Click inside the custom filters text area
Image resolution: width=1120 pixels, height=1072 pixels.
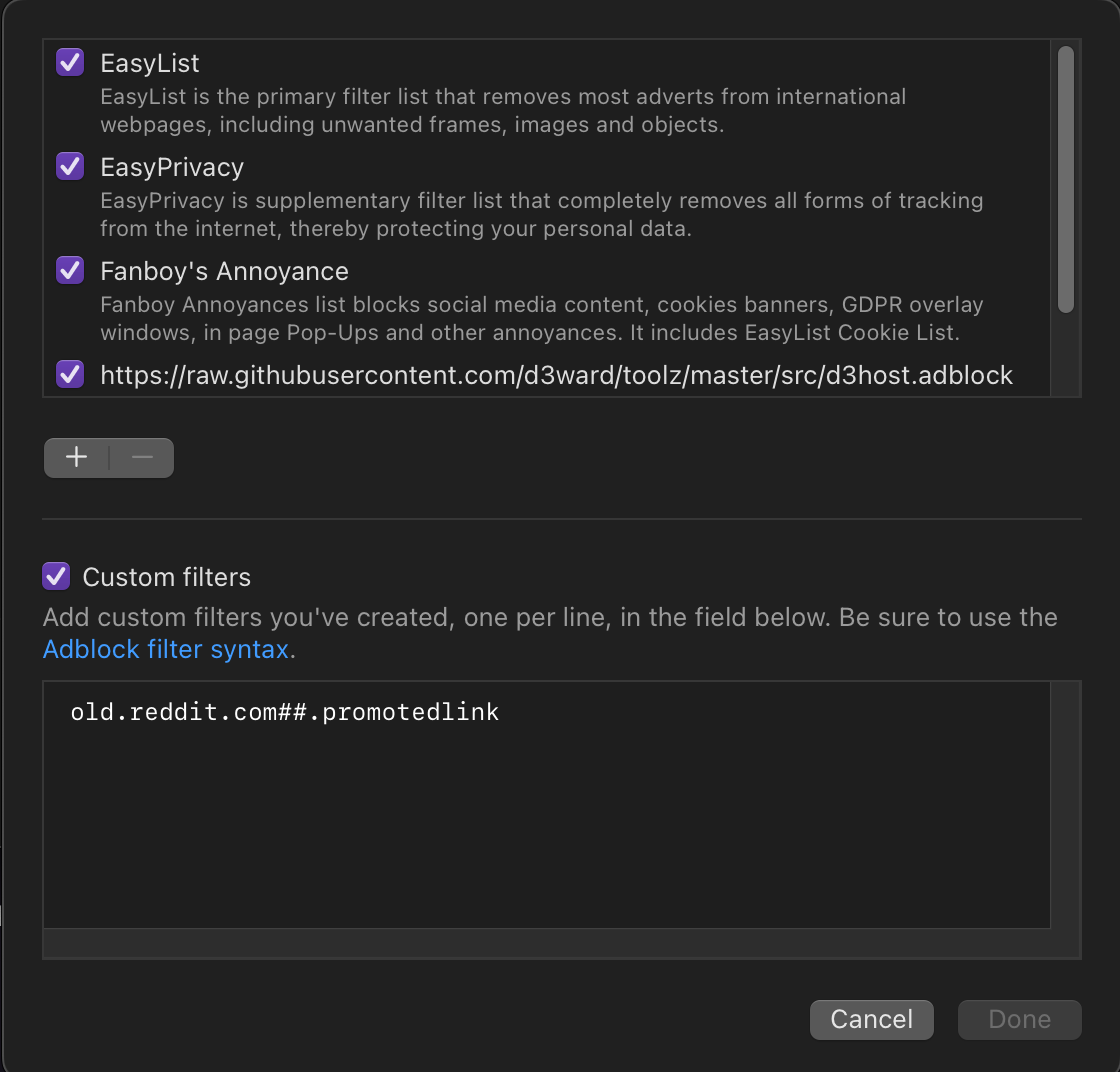point(546,820)
